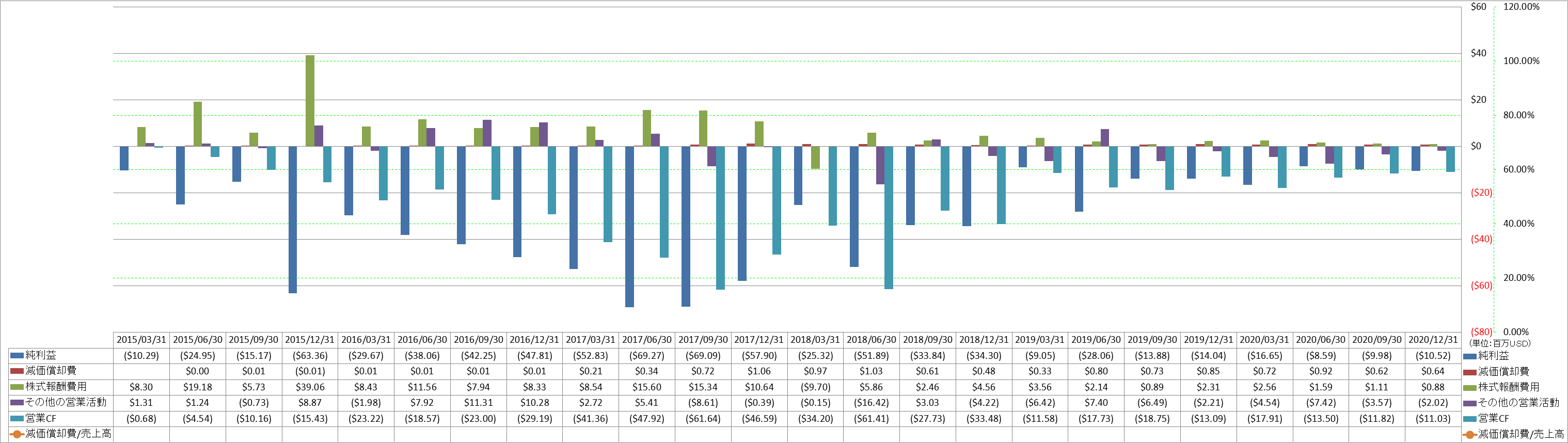Select the 2020/06/30 column header

coord(1321,340)
